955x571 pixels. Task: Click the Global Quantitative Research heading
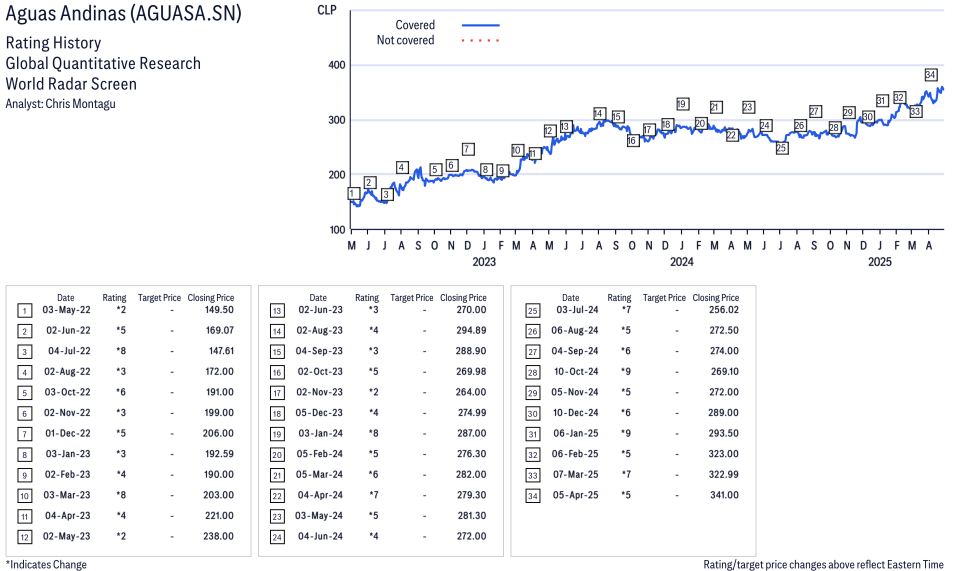(103, 63)
